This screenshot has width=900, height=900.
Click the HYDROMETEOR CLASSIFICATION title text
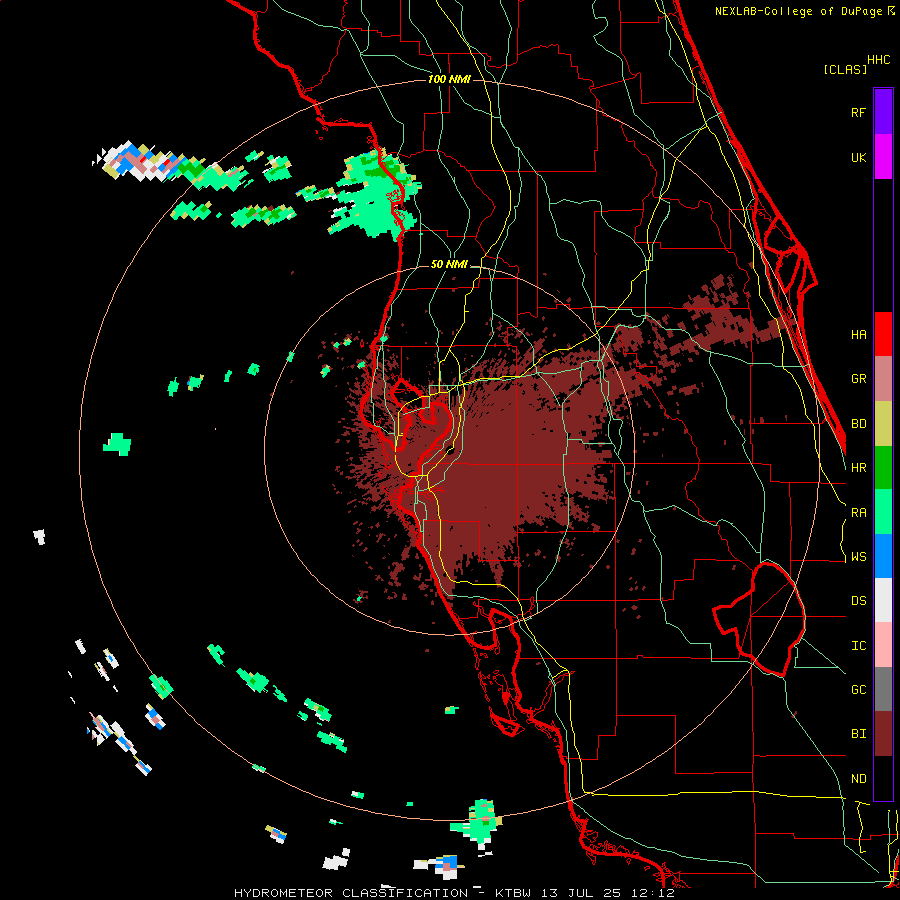coord(351,893)
